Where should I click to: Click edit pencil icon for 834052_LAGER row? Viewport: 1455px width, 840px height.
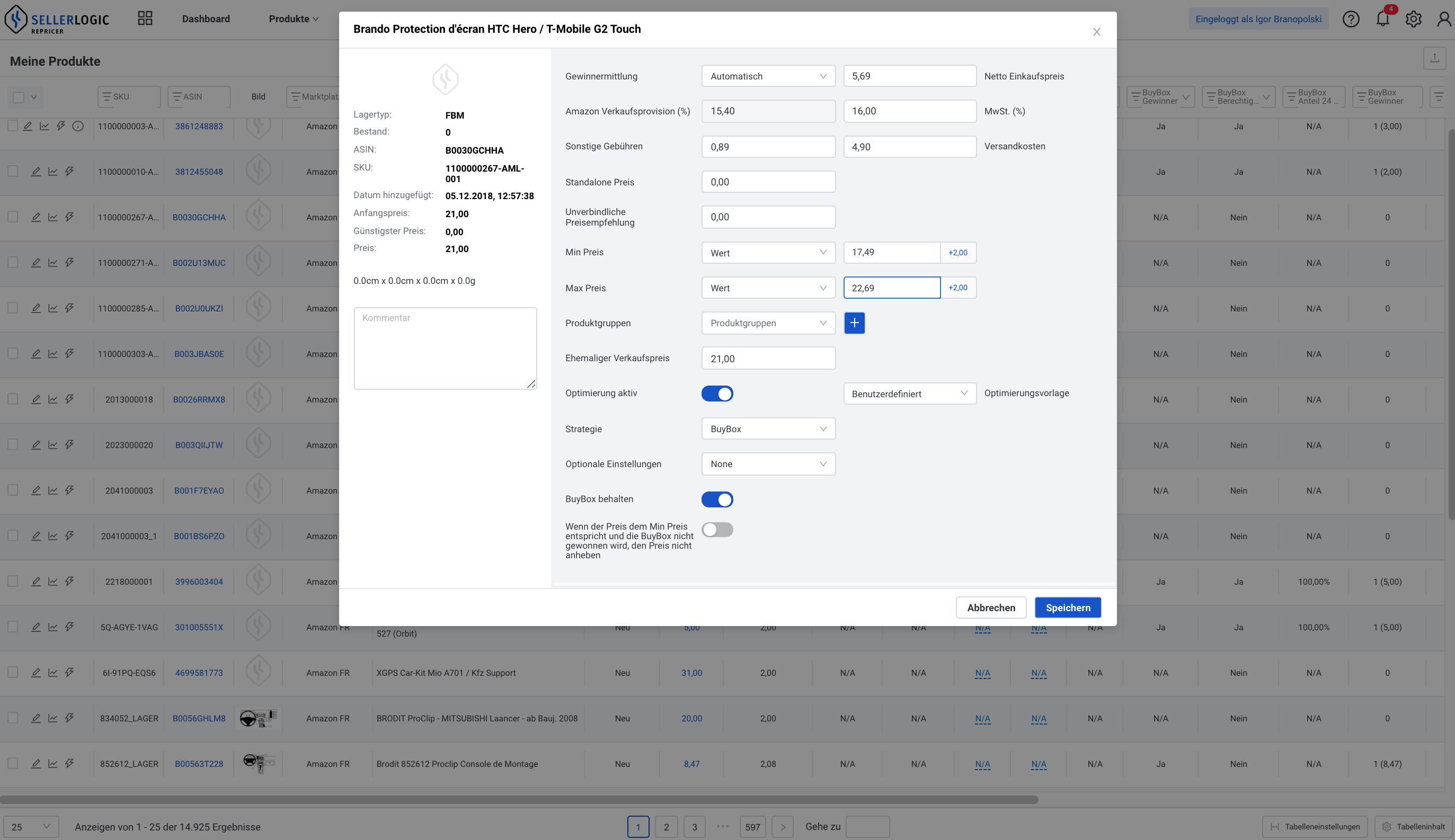(36, 718)
